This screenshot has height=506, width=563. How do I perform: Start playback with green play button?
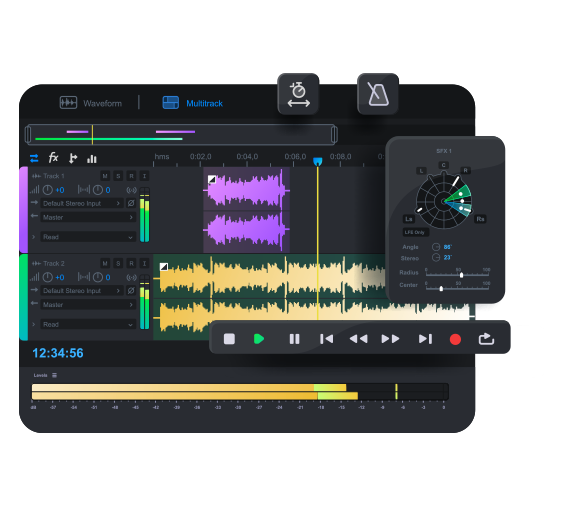[x=259, y=339]
